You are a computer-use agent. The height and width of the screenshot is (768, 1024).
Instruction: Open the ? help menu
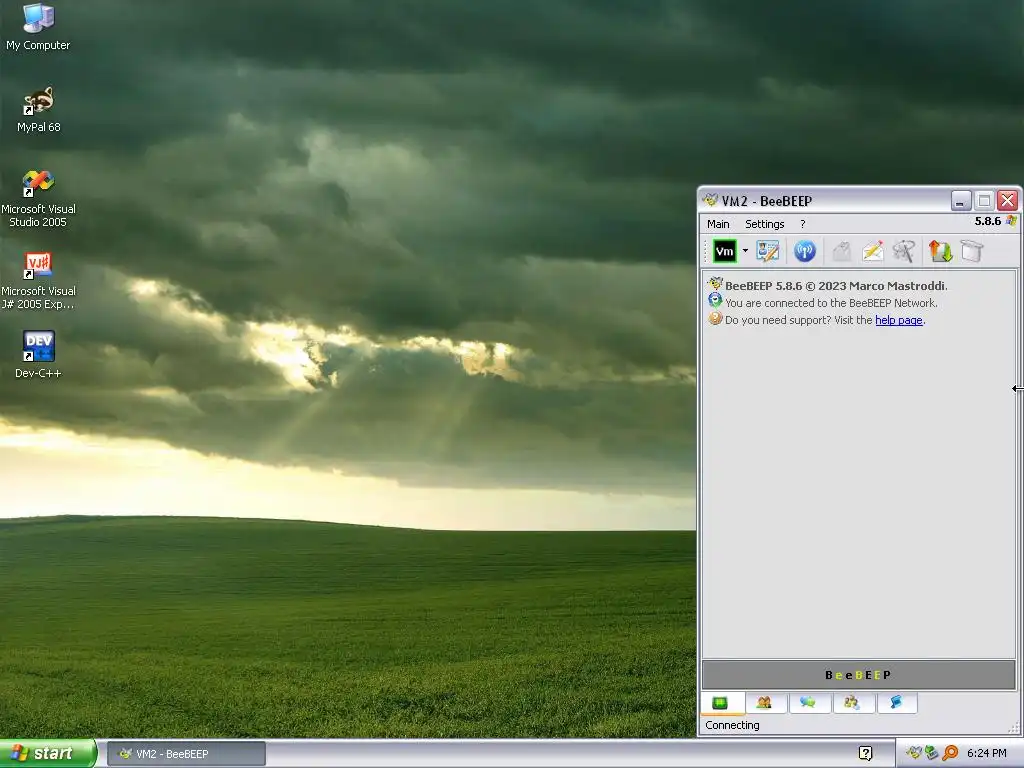(803, 224)
